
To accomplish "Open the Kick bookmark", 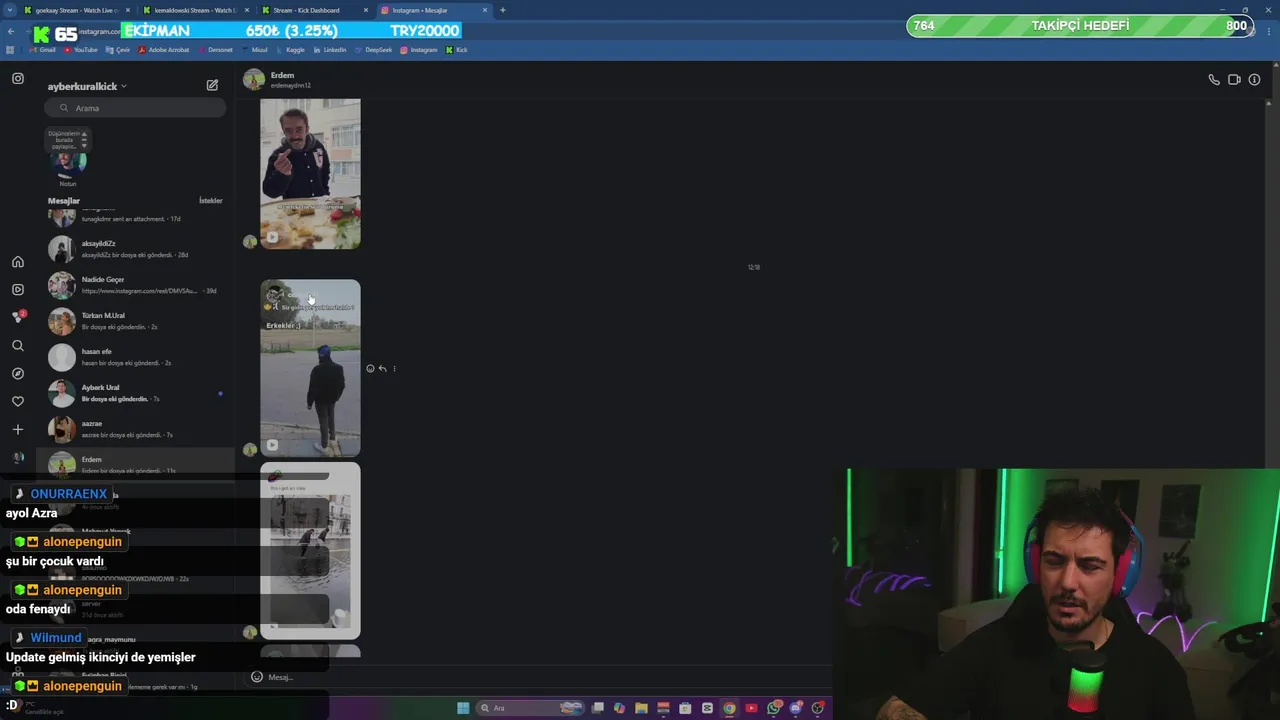I will click(456, 50).
